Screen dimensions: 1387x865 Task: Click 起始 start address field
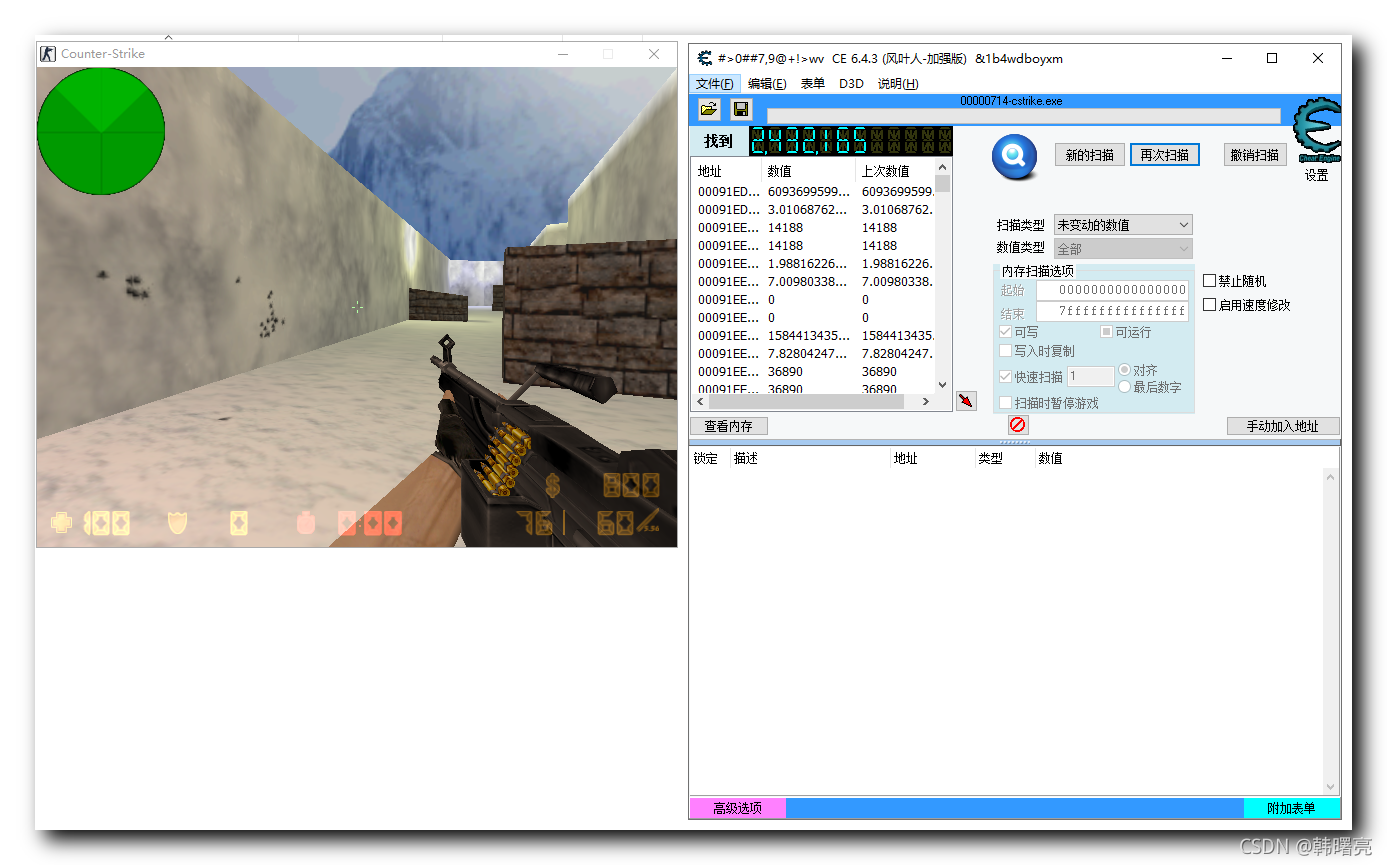[1112, 290]
